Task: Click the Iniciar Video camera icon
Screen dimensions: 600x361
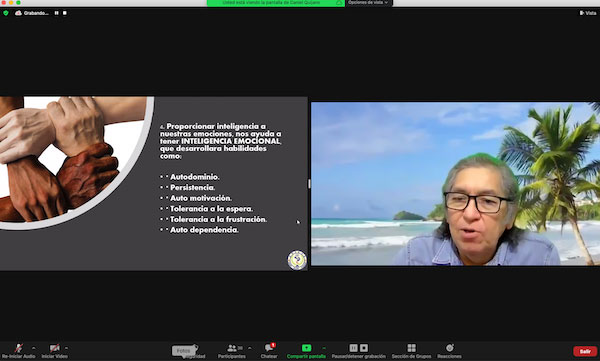Action: pyautogui.click(x=54, y=348)
